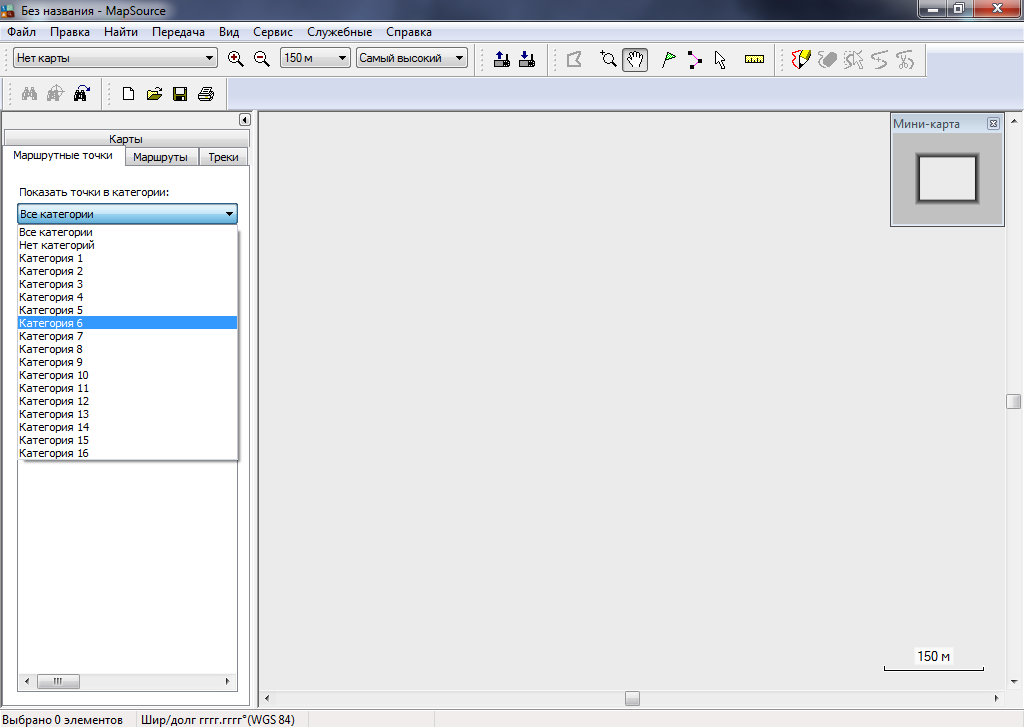
Task: Switch to the Маршруты tab
Action: [x=160, y=157]
